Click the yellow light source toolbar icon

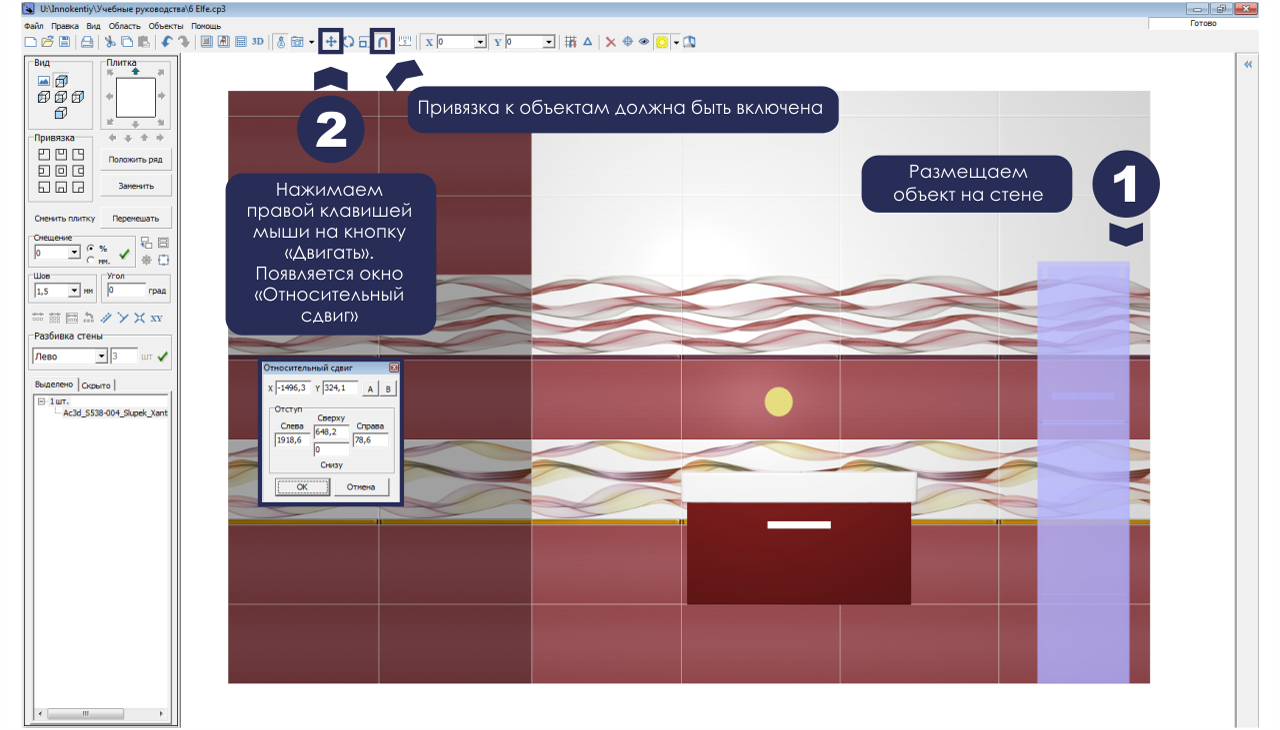pyautogui.click(x=662, y=42)
